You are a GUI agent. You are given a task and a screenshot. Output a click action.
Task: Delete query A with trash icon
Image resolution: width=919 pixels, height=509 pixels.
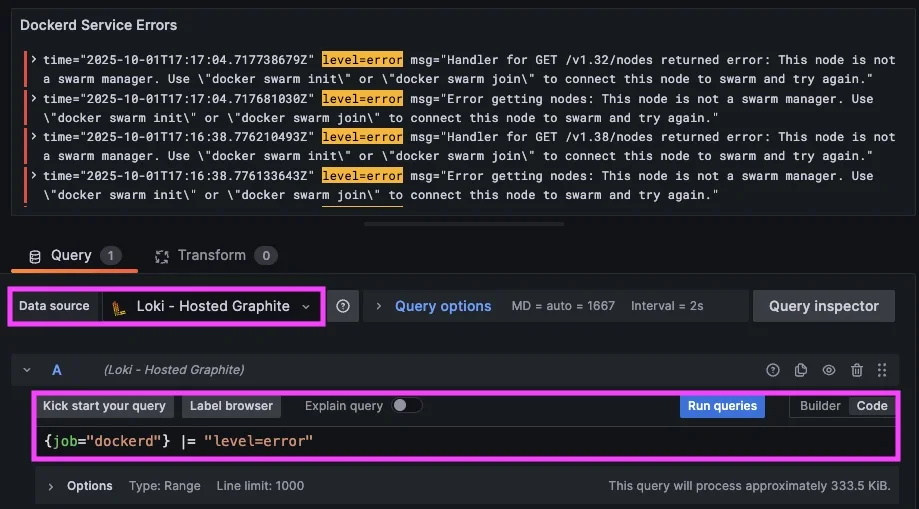[x=857, y=370]
